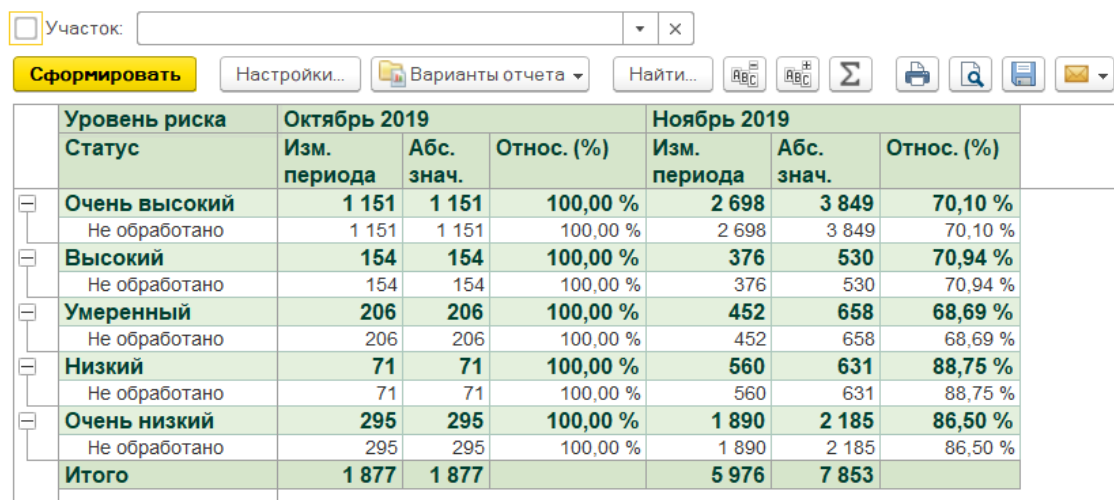Expand all report groups icon

click(798, 75)
